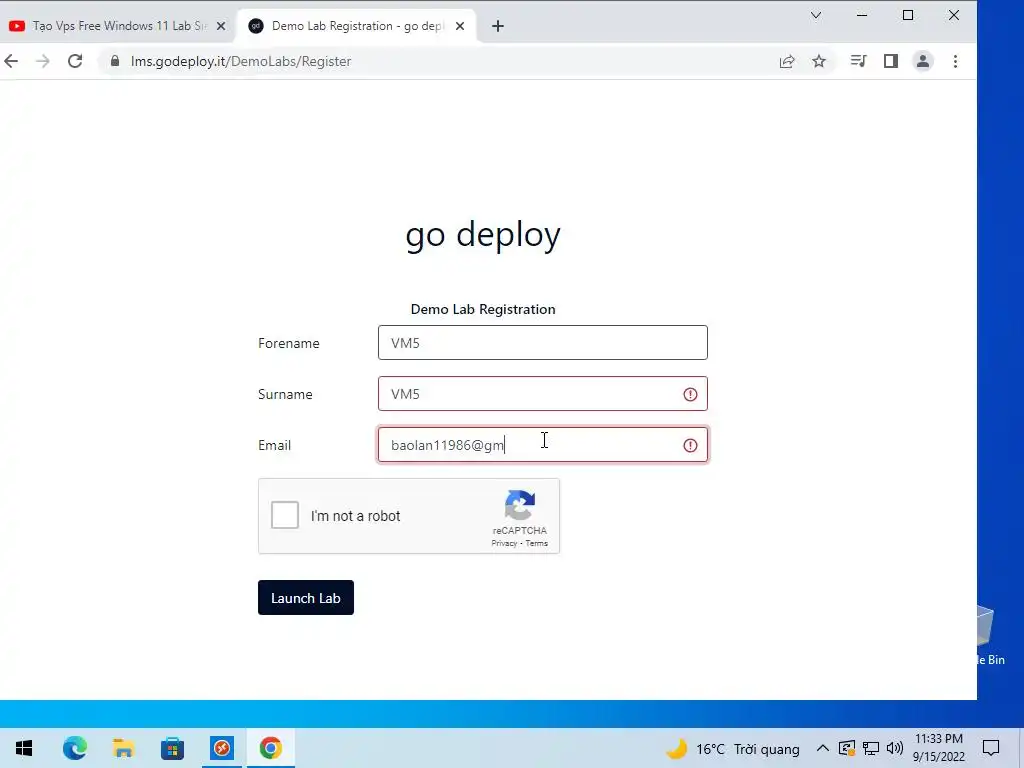The height and width of the screenshot is (768, 1024).
Task: Click the Email input field
Action: pos(543,445)
